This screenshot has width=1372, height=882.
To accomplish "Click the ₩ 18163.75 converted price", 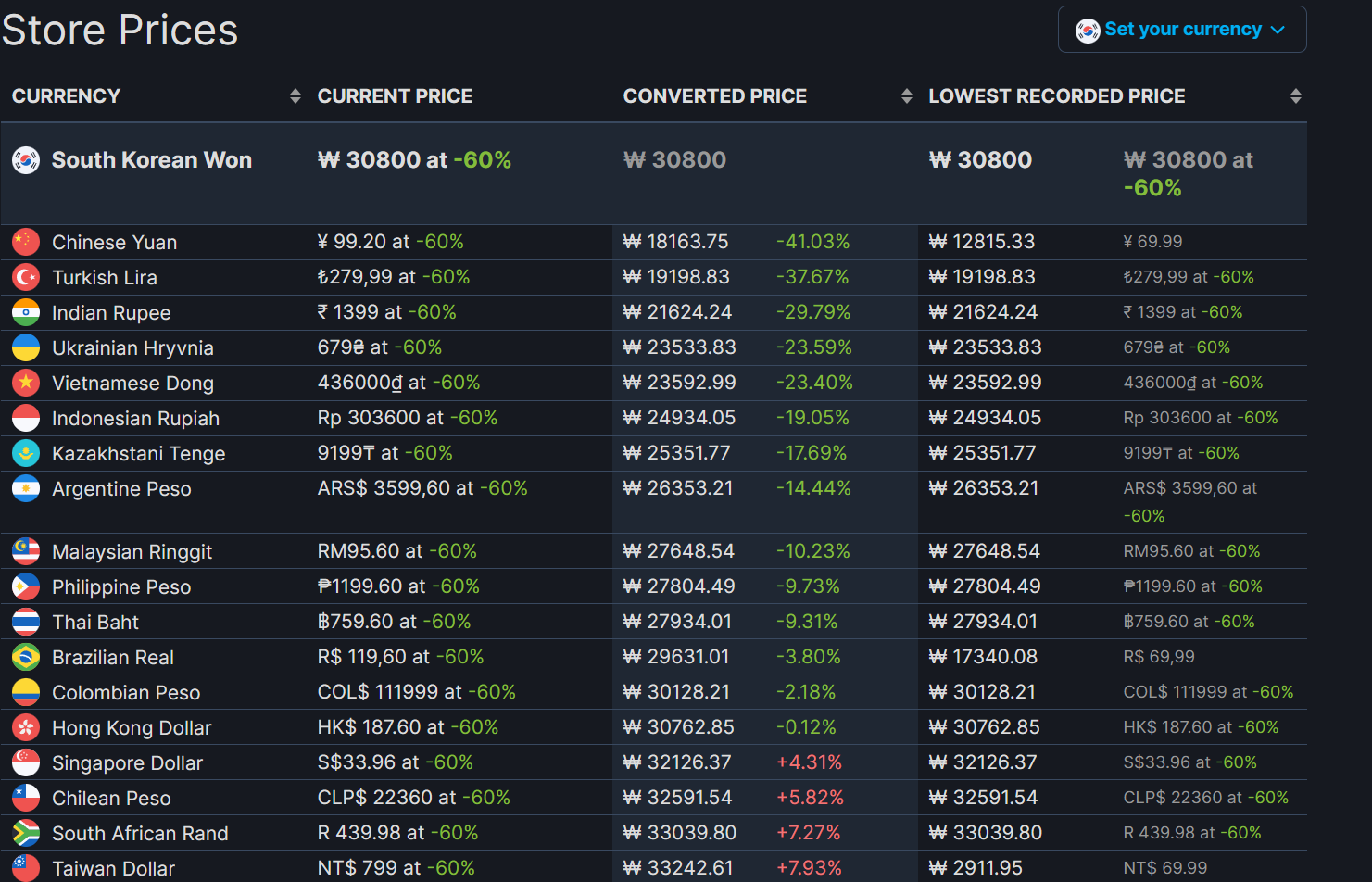I will pos(675,242).
